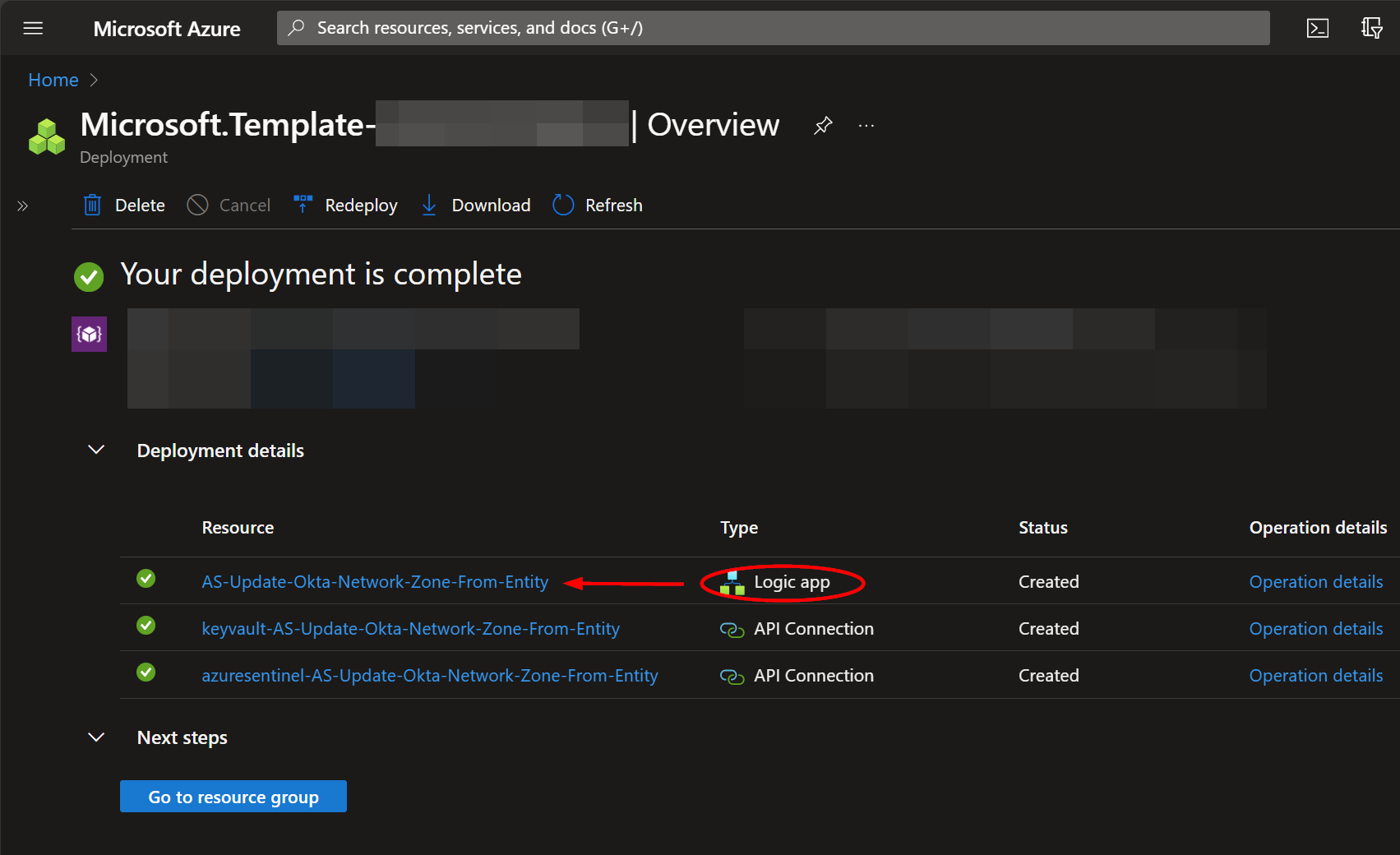The width and height of the screenshot is (1400, 855).
Task: Click API Connection icon in azuresentinel row
Action: (x=732, y=677)
